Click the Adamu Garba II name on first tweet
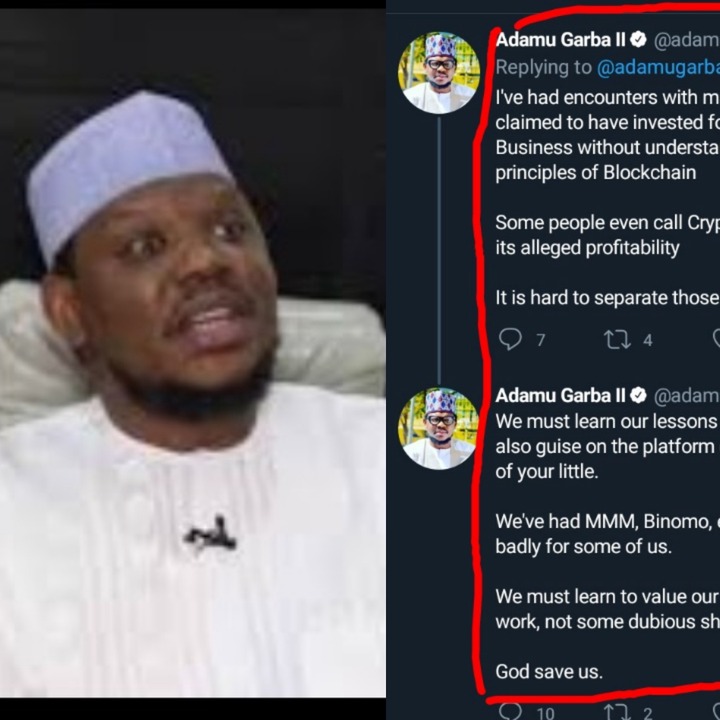 [x=560, y=41]
